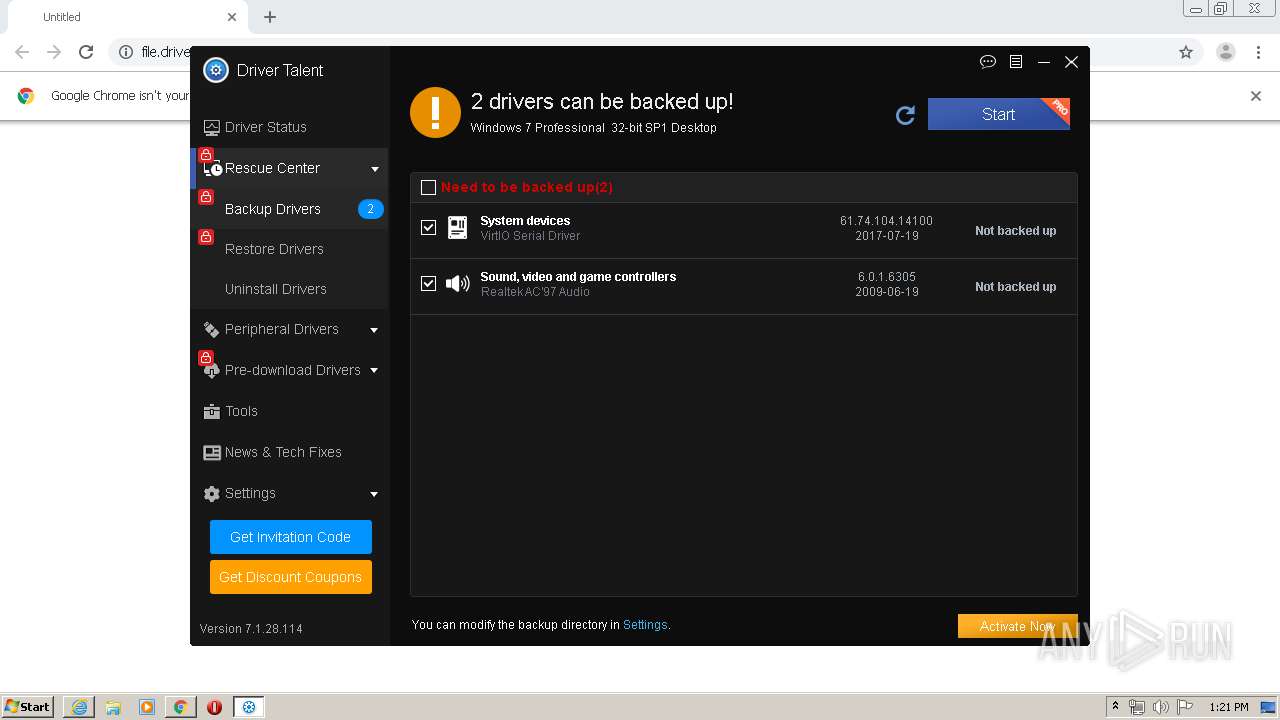Uncheck the Sound, video and game controllers checkbox

click(x=429, y=284)
